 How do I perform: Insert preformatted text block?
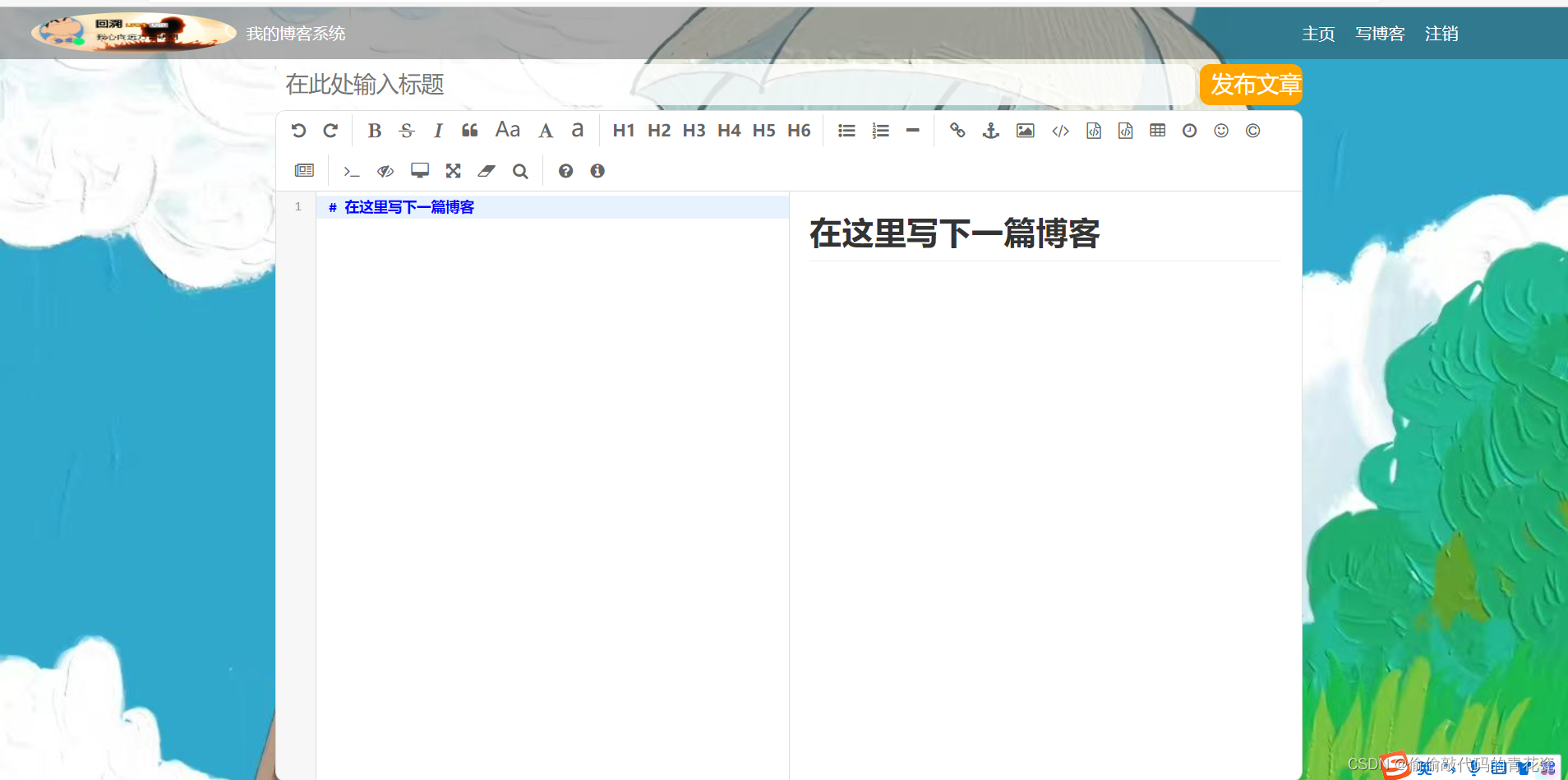point(1094,131)
